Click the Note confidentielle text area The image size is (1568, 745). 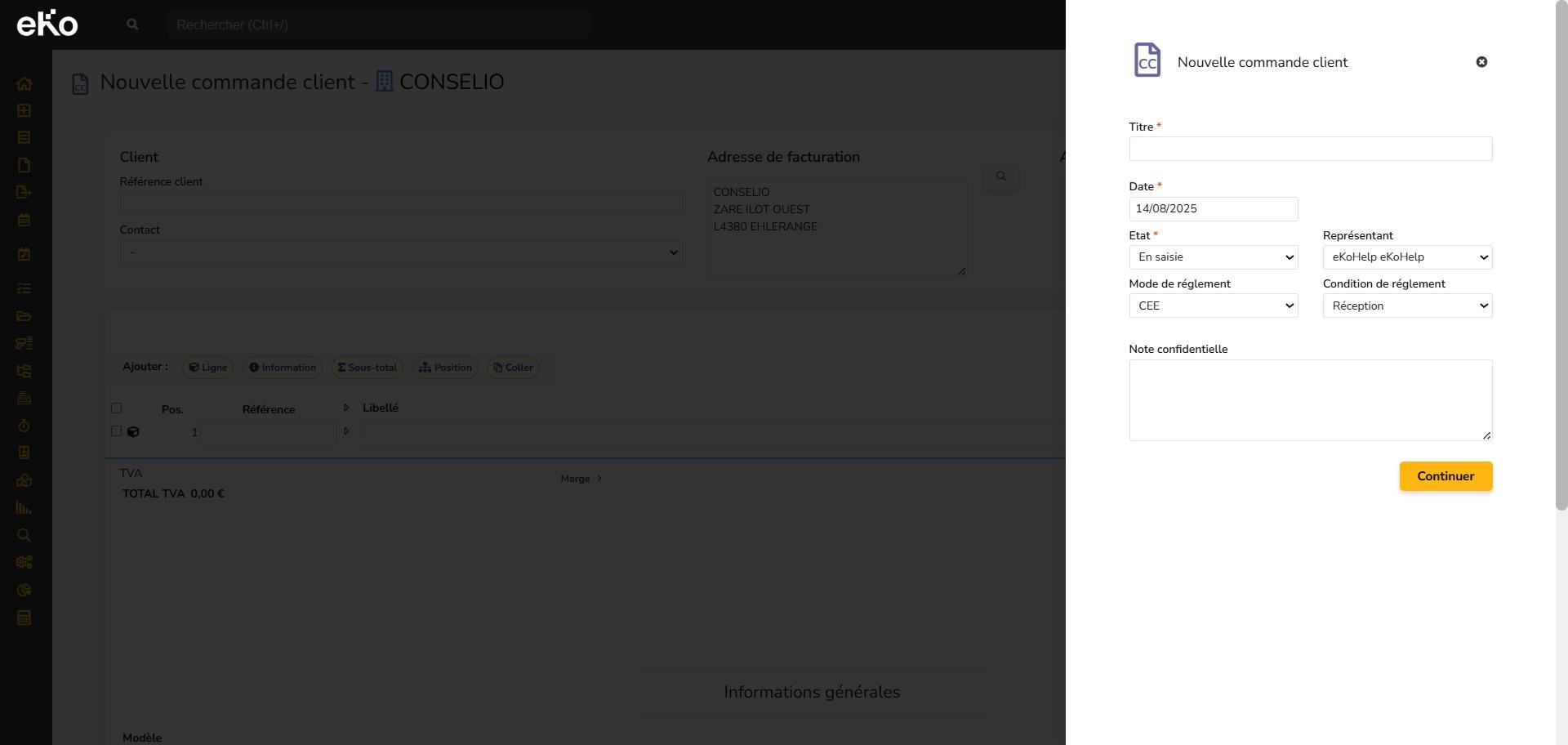pyautogui.click(x=1310, y=400)
